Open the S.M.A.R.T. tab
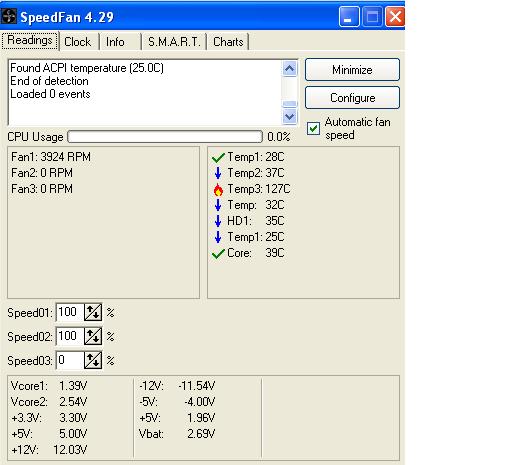 [174, 42]
